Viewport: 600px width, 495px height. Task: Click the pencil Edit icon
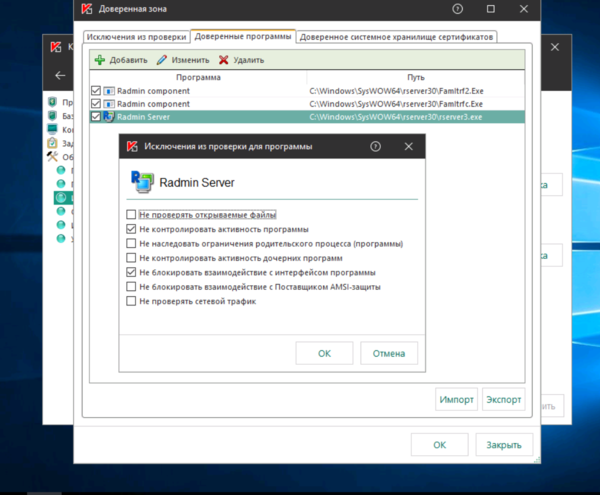click(x=162, y=60)
